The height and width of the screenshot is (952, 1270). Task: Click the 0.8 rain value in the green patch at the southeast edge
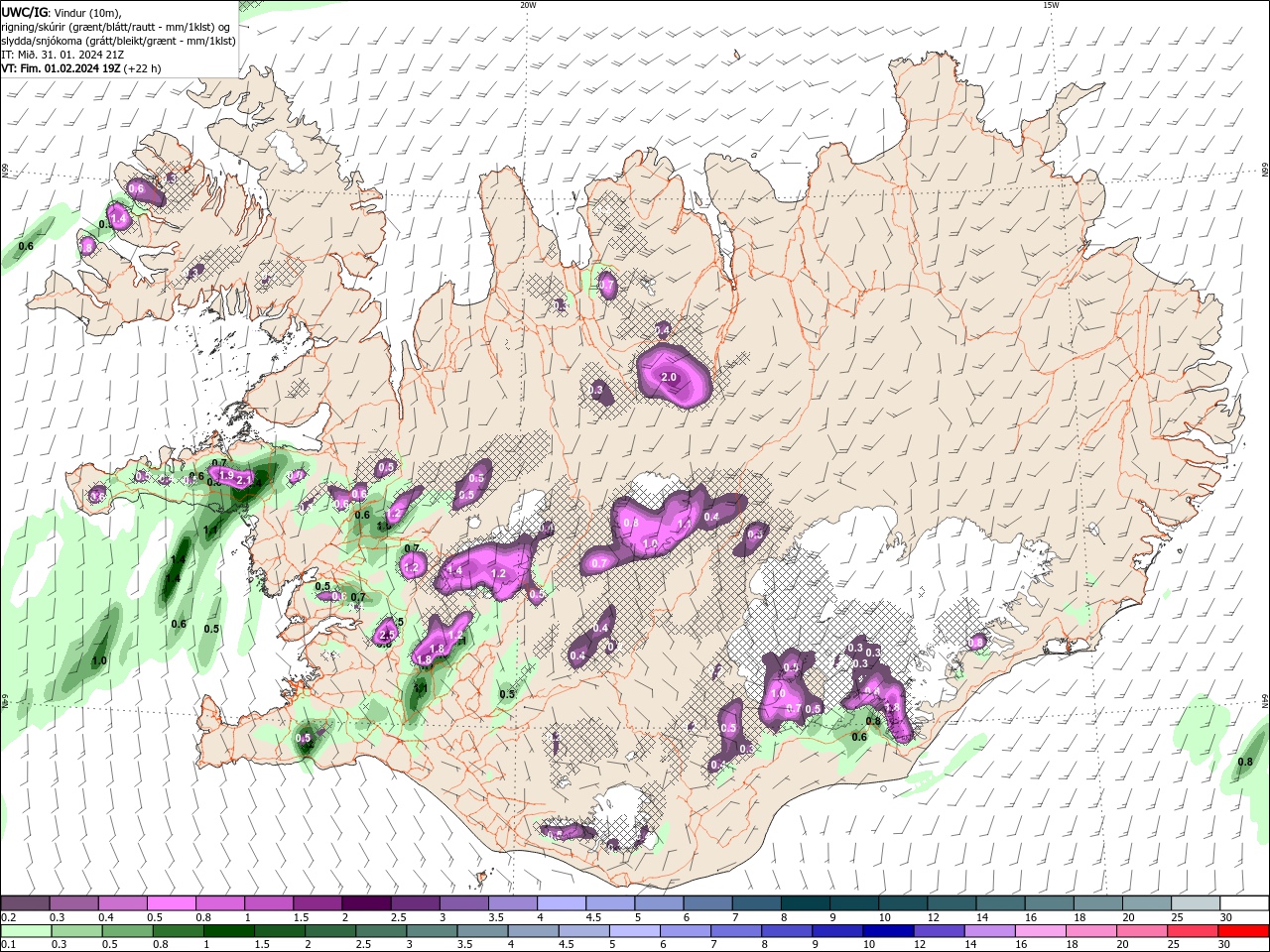click(1245, 762)
